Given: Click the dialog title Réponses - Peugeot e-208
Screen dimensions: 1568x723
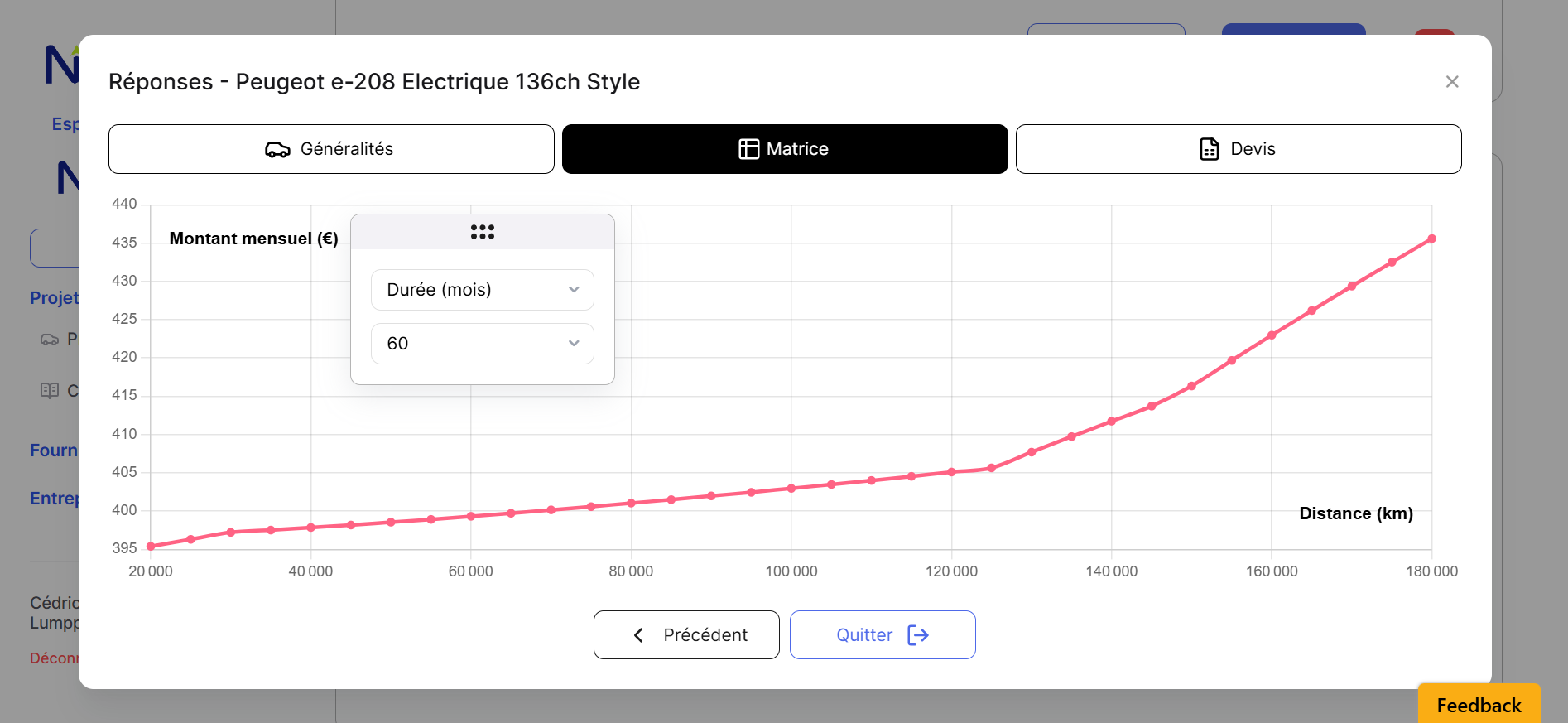Looking at the screenshot, I should [x=374, y=81].
